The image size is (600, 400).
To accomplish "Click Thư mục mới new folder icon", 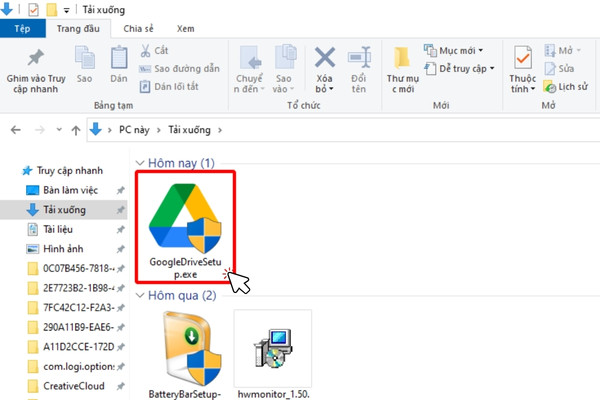I will coord(402,58).
